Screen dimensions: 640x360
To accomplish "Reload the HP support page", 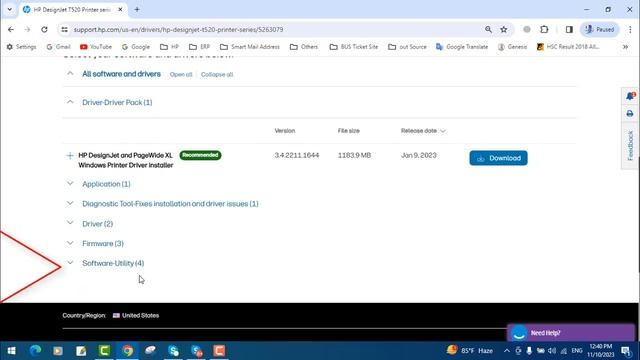I will pos(44,29).
